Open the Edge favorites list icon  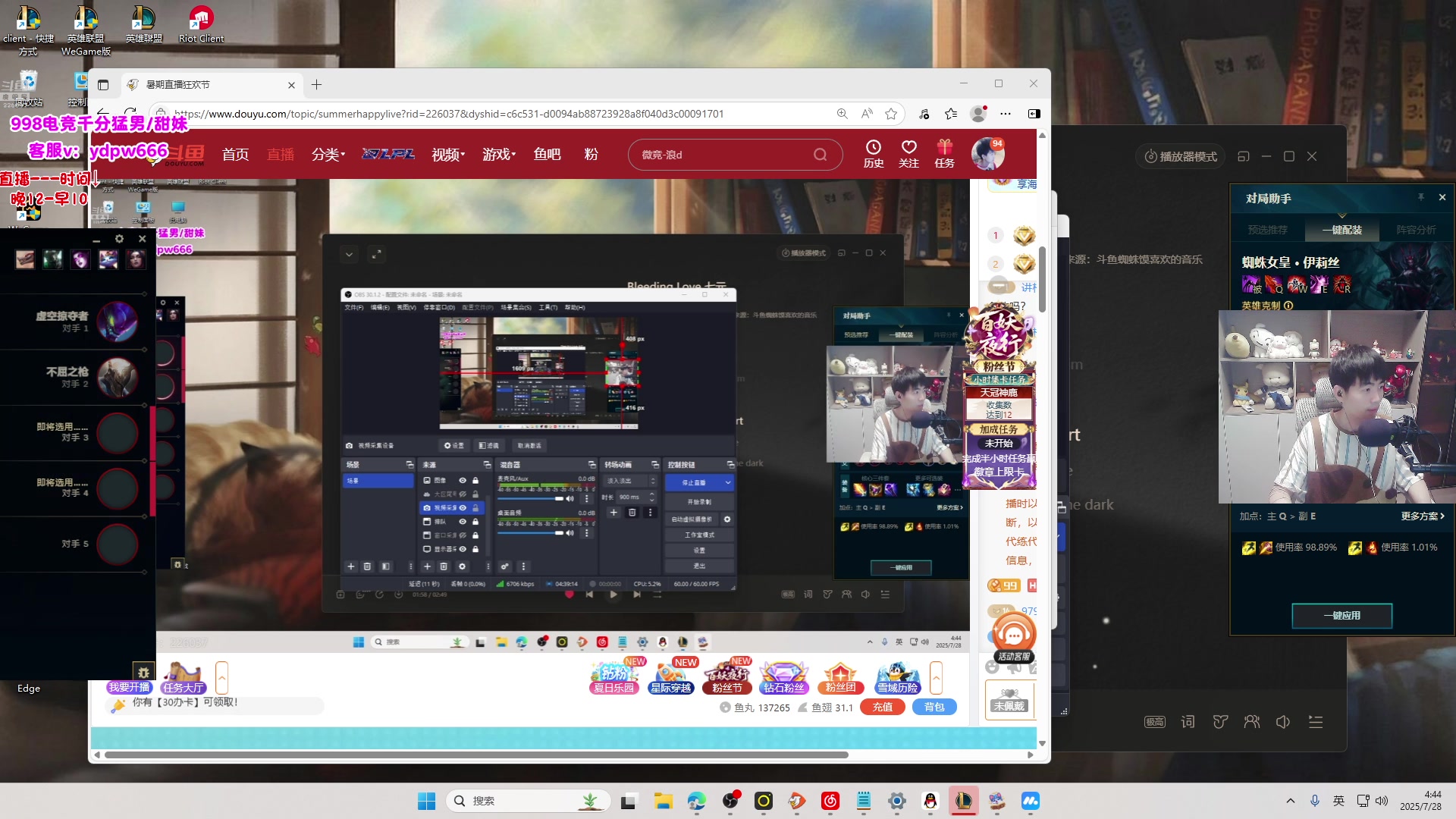tap(951, 114)
